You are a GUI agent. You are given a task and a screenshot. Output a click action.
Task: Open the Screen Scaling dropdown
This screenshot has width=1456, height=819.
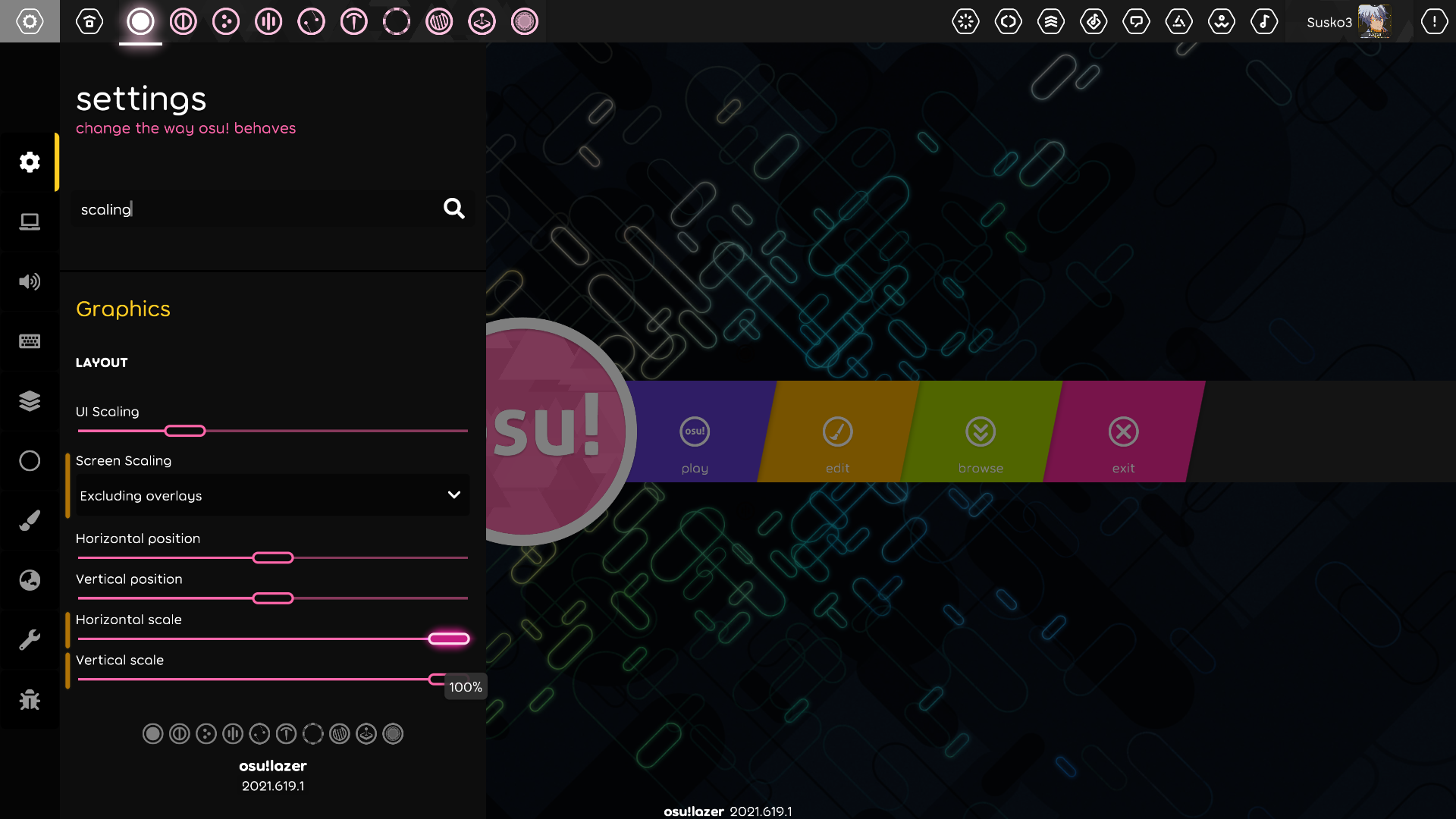271,495
